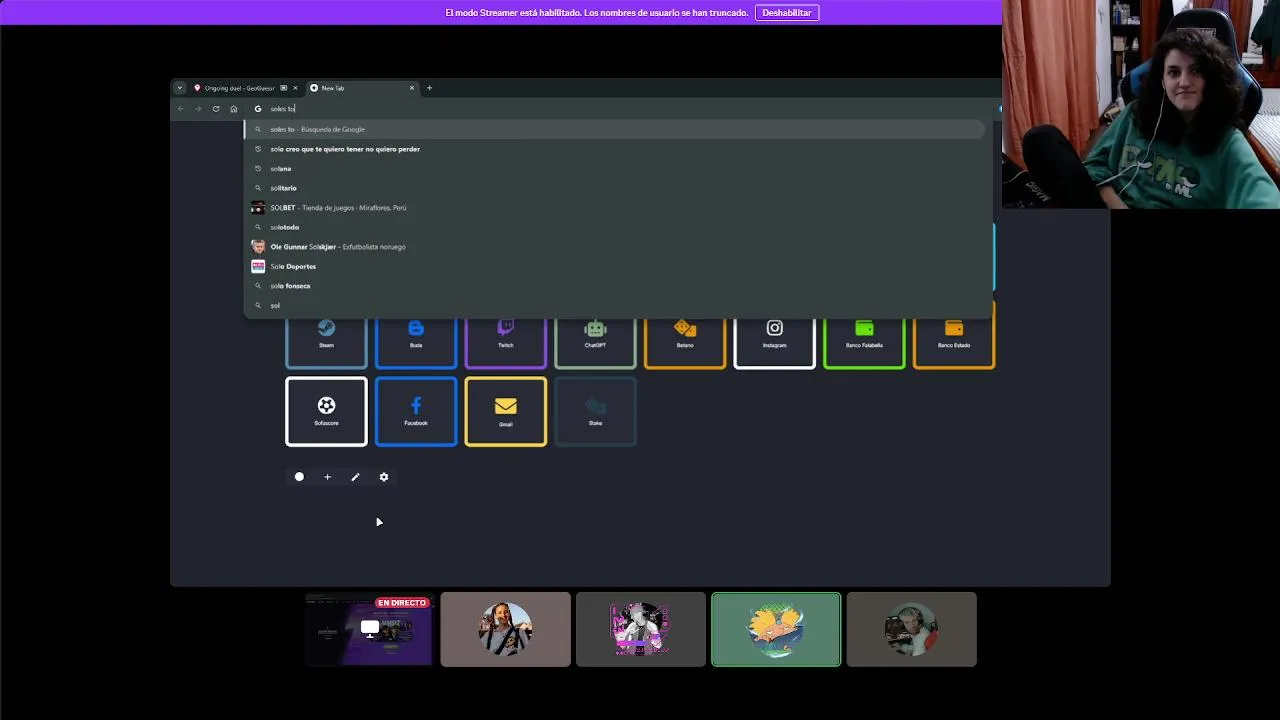Reload the page
1280x720 pixels.
[216, 109]
